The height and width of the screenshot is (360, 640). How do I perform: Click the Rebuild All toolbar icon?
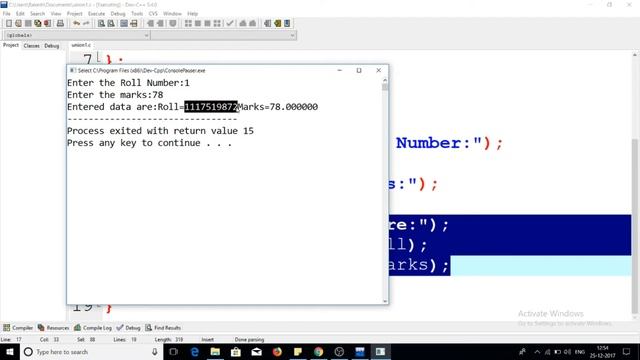[217, 24]
